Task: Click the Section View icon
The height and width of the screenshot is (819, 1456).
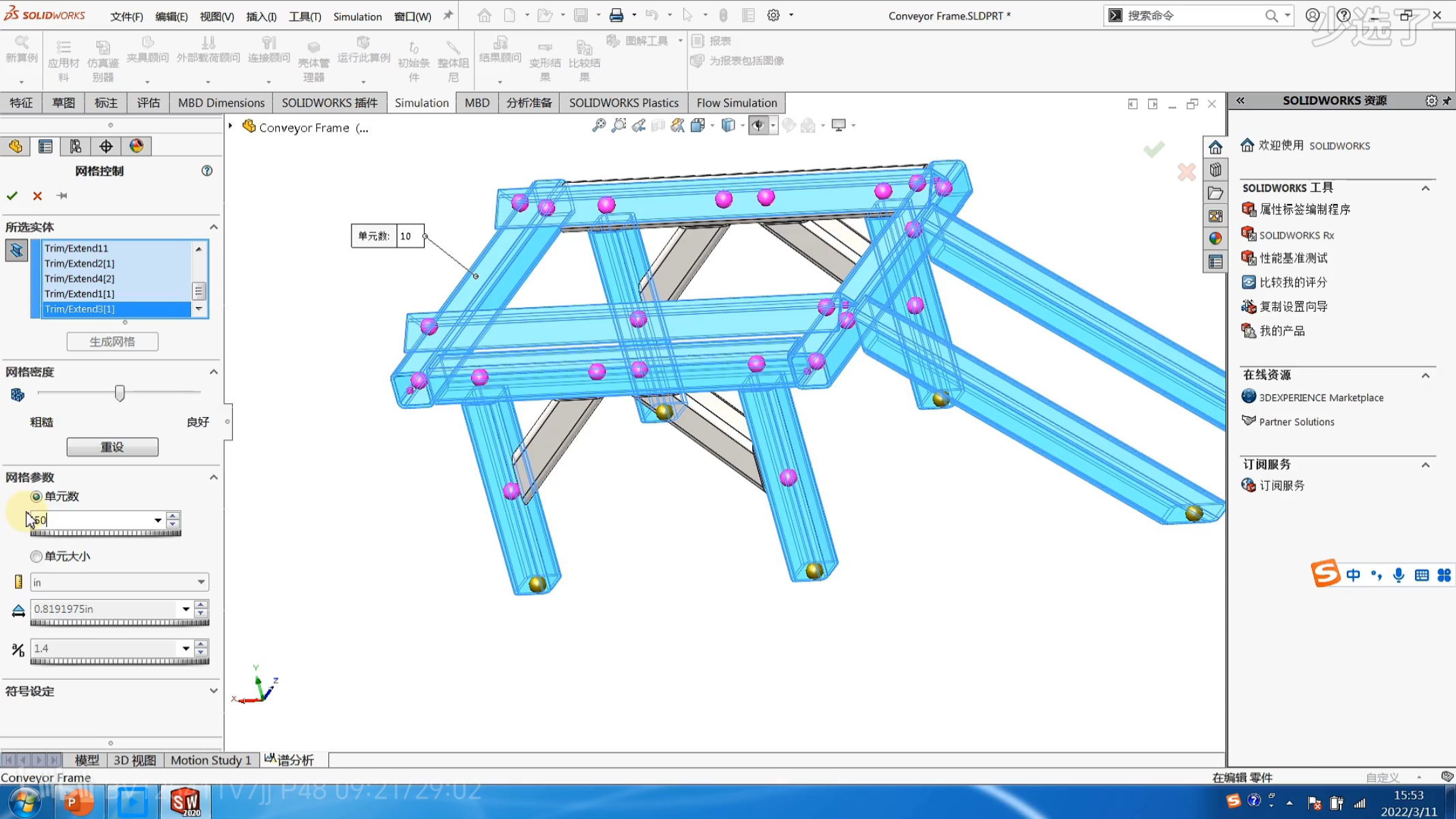Action: pyautogui.click(x=658, y=126)
